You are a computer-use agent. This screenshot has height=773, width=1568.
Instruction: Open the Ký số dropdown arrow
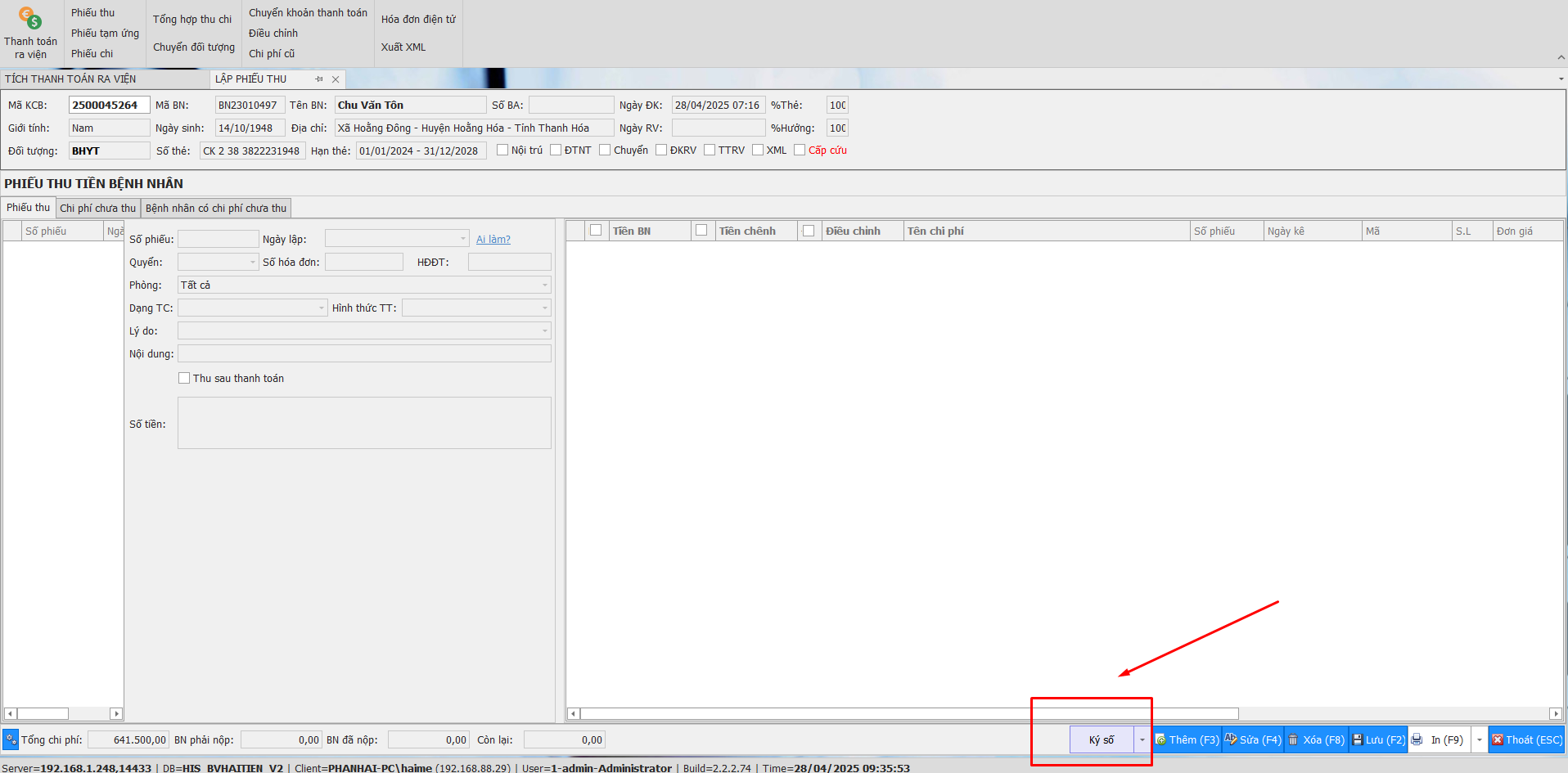tap(1142, 739)
